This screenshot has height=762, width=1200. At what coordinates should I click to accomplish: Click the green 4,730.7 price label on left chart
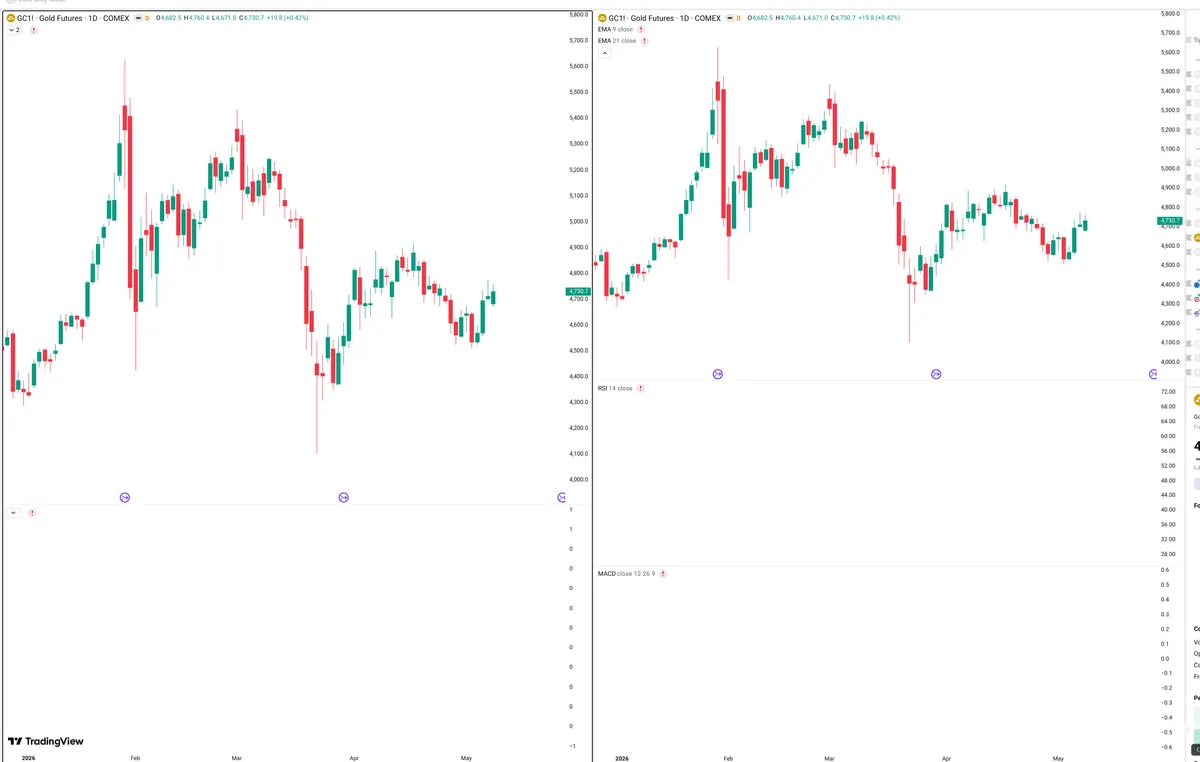tap(579, 291)
